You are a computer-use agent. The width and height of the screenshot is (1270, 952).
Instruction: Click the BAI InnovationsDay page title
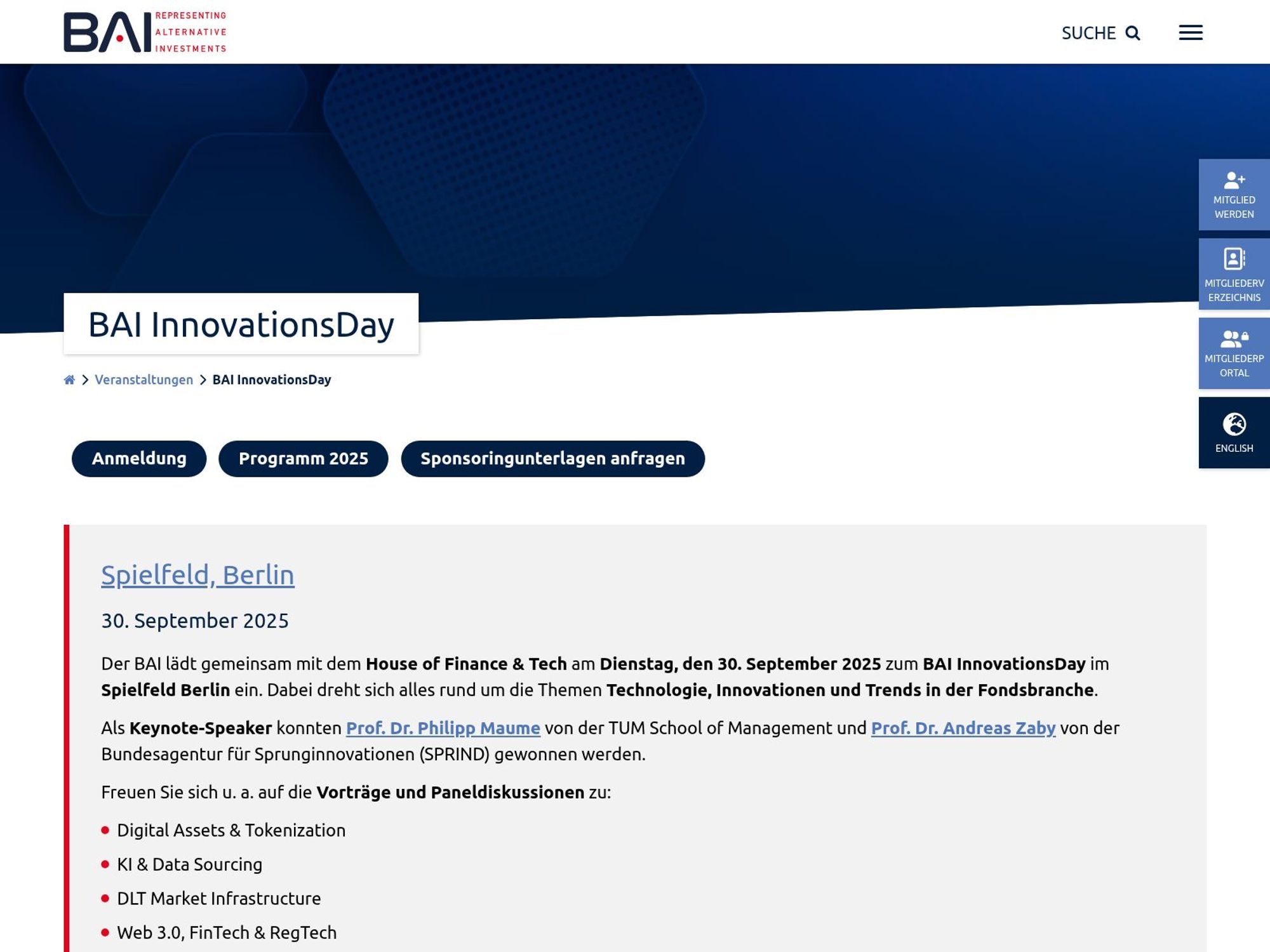pos(241,324)
